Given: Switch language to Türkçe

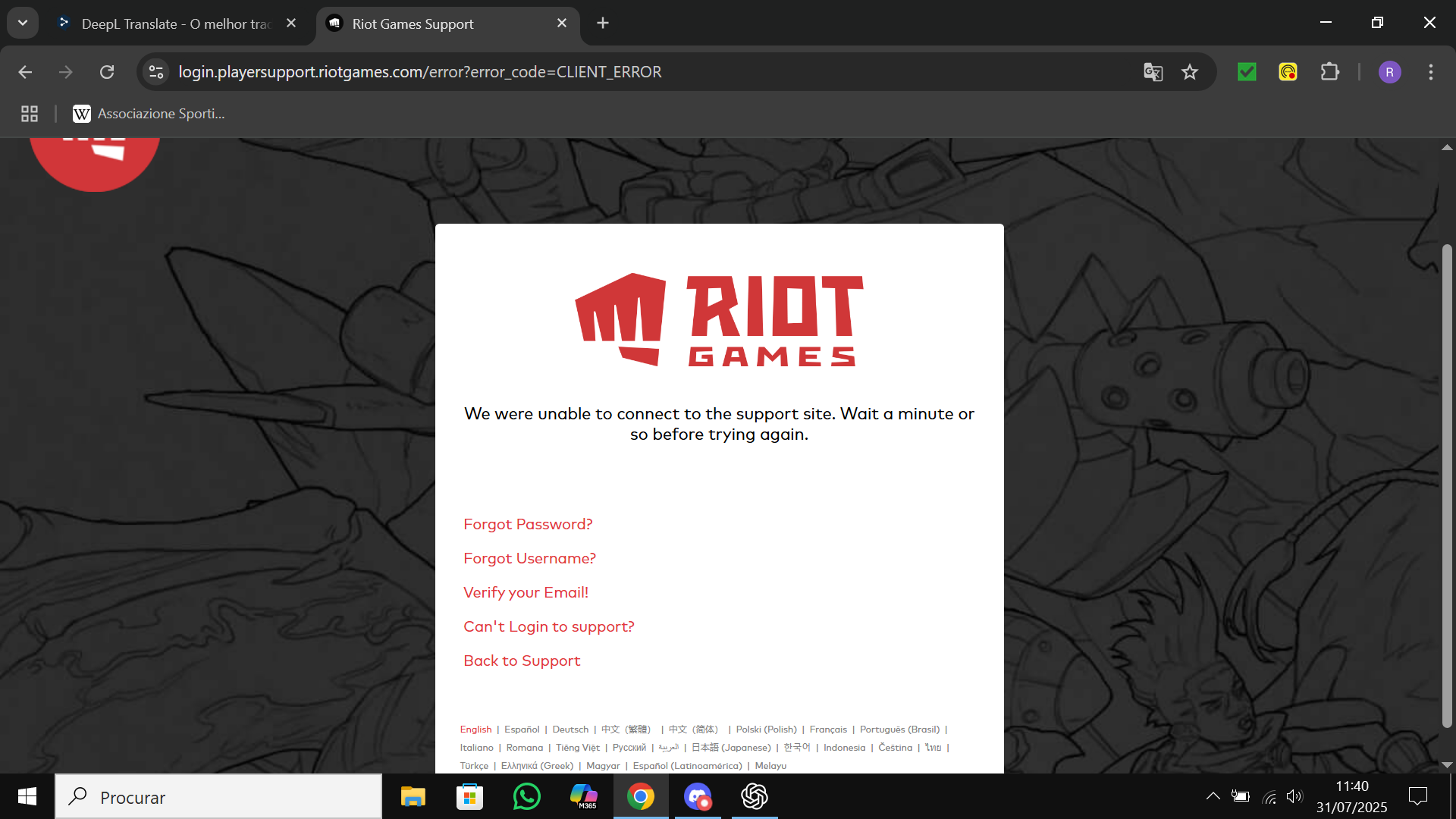Looking at the screenshot, I should point(474,766).
